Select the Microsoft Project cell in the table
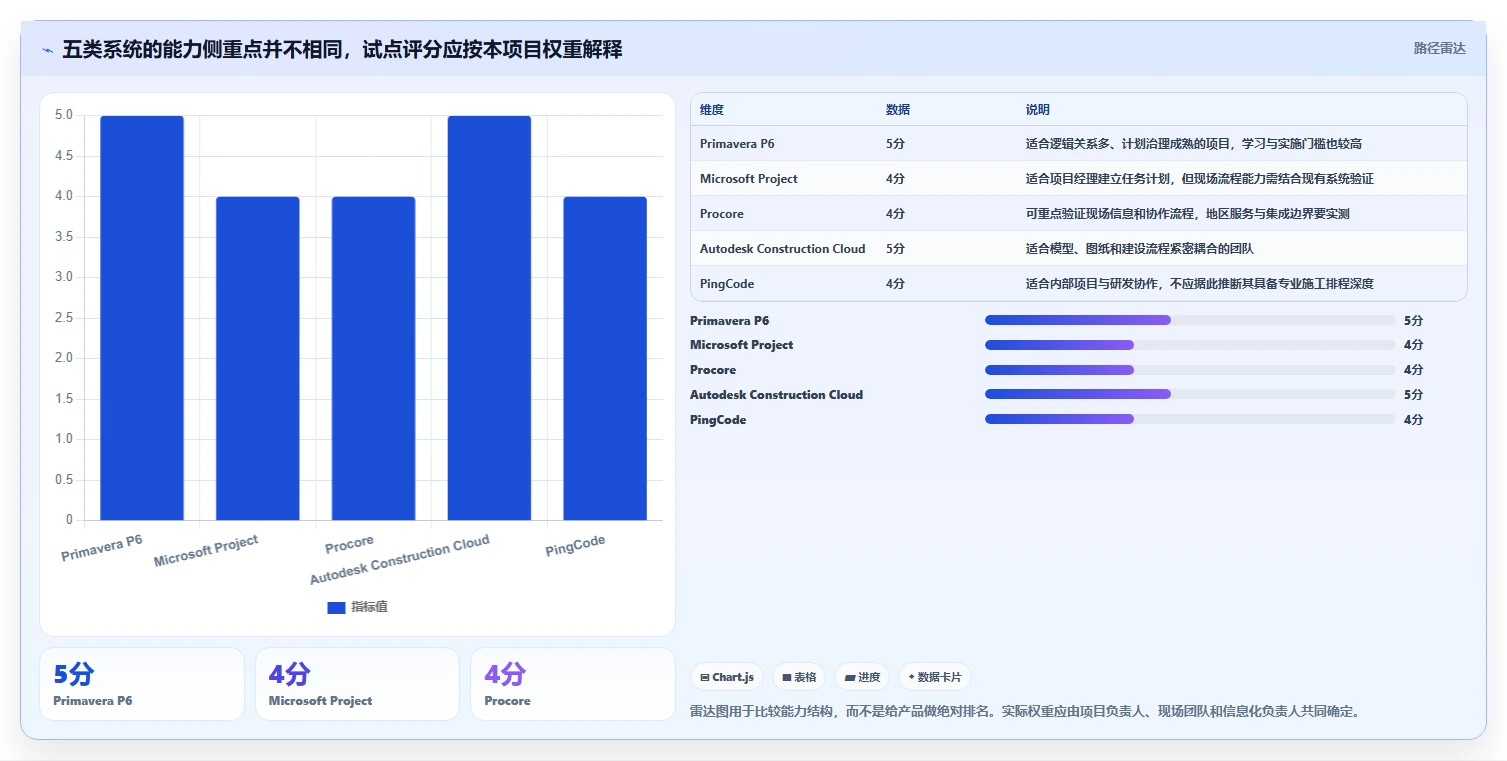 [x=749, y=179]
